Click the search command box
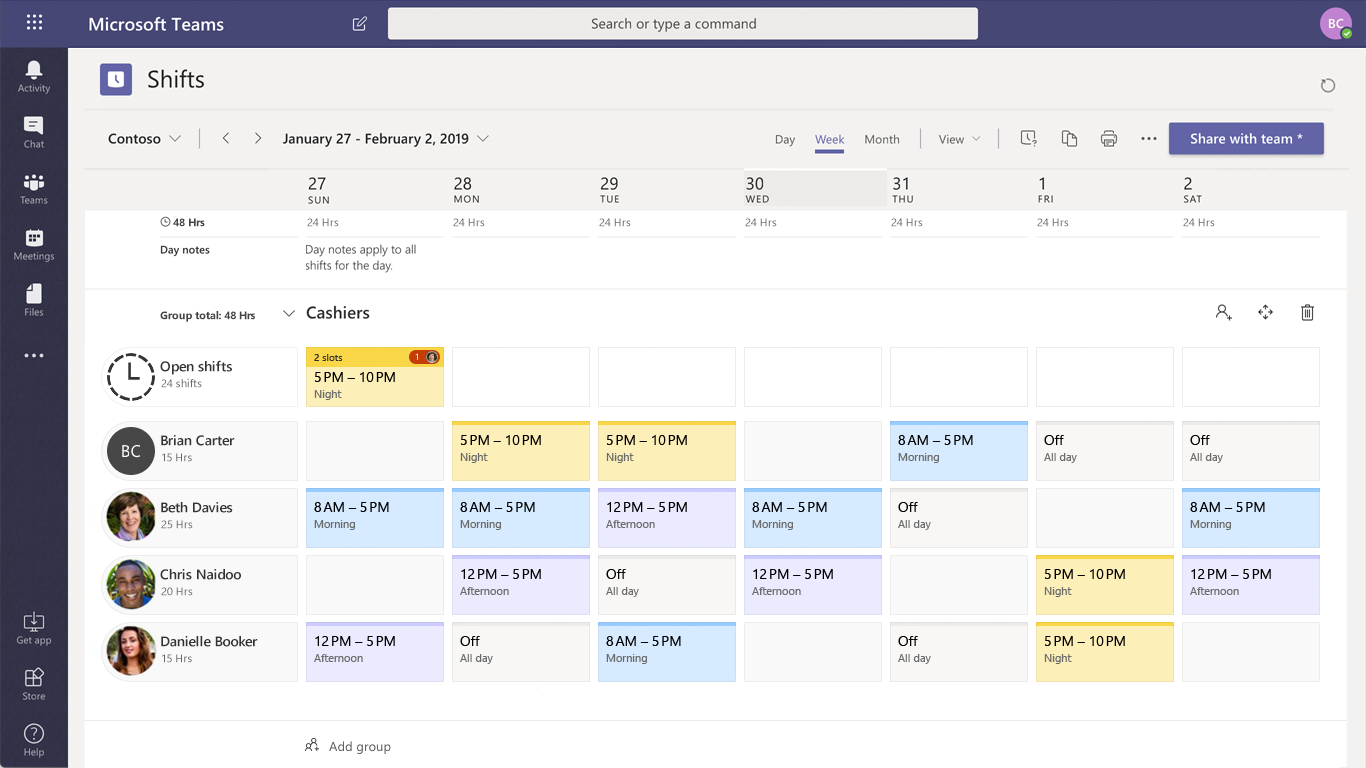The width and height of the screenshot is (1366, 768). click(x=683, y=24)
